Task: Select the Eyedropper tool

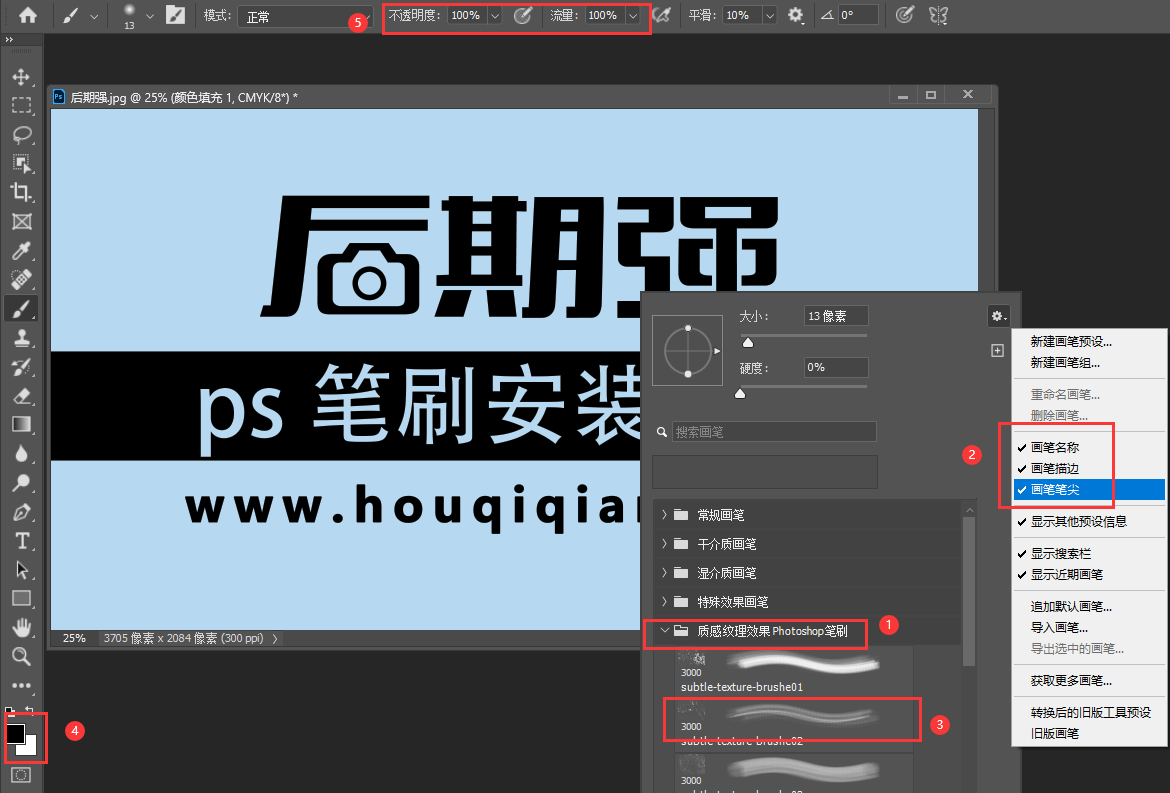Action: pos(22,251)
